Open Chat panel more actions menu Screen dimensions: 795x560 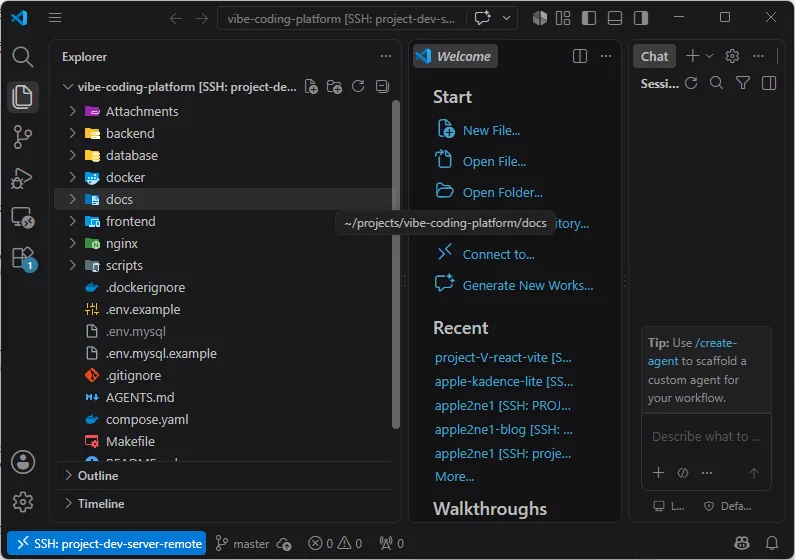click(x=758, y=56)
